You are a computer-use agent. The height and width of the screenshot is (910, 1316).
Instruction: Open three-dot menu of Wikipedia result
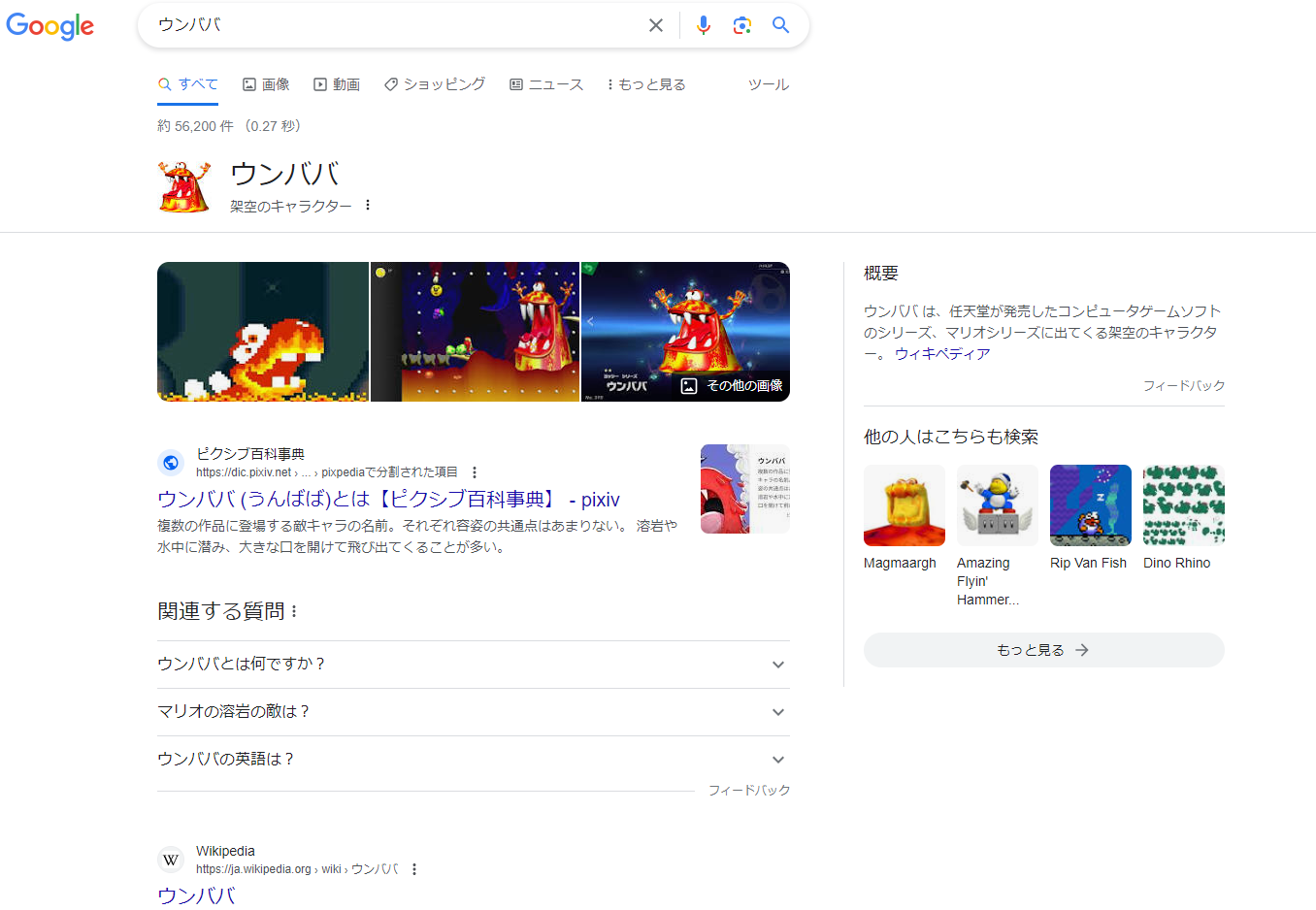414,869
